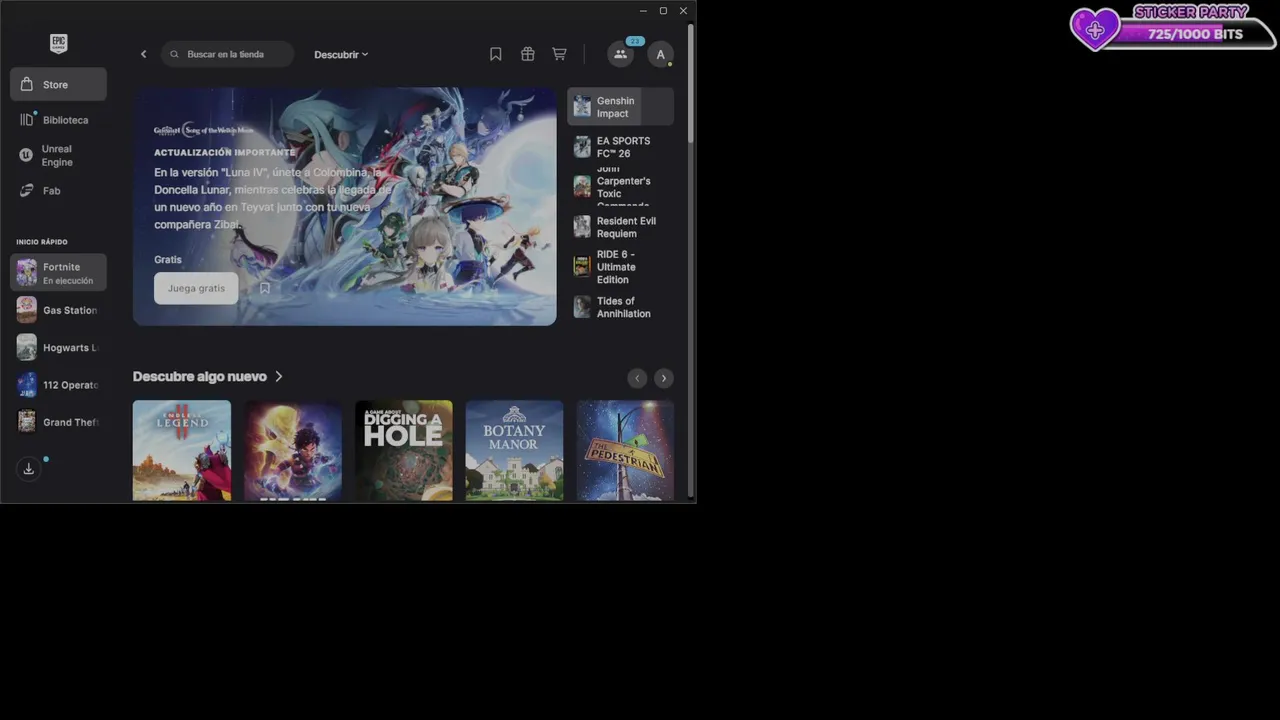Open Gas Station quick launch entry

[x=58, y=310]
